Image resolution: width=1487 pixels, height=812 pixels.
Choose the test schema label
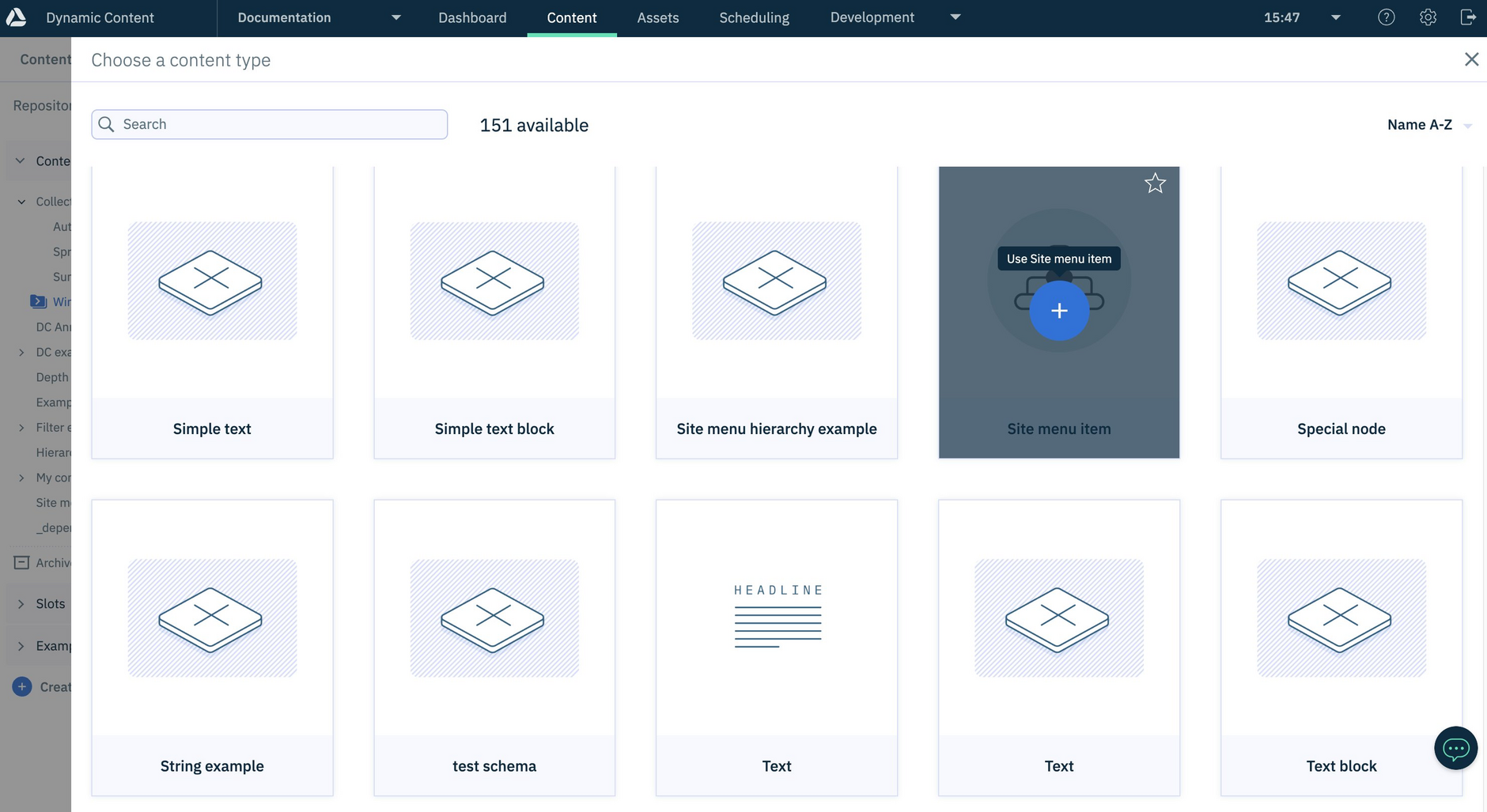pos(494,766)
